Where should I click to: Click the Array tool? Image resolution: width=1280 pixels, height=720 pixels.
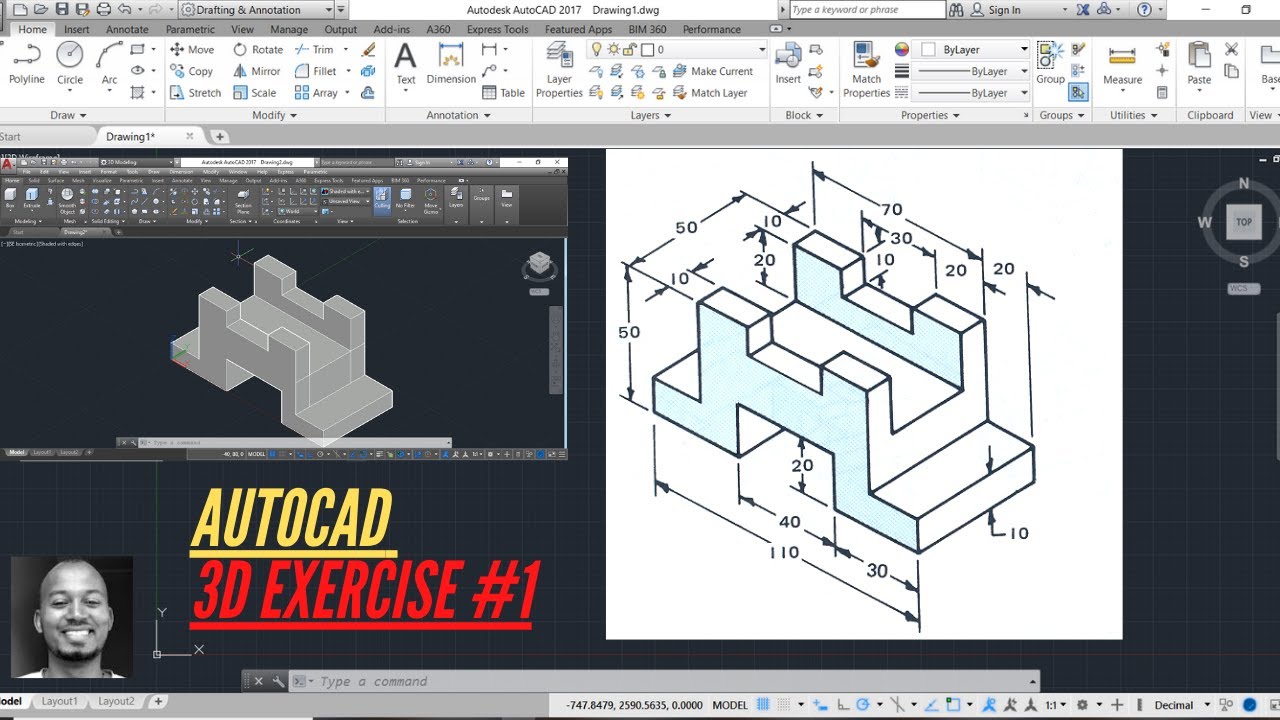[316, 93]
